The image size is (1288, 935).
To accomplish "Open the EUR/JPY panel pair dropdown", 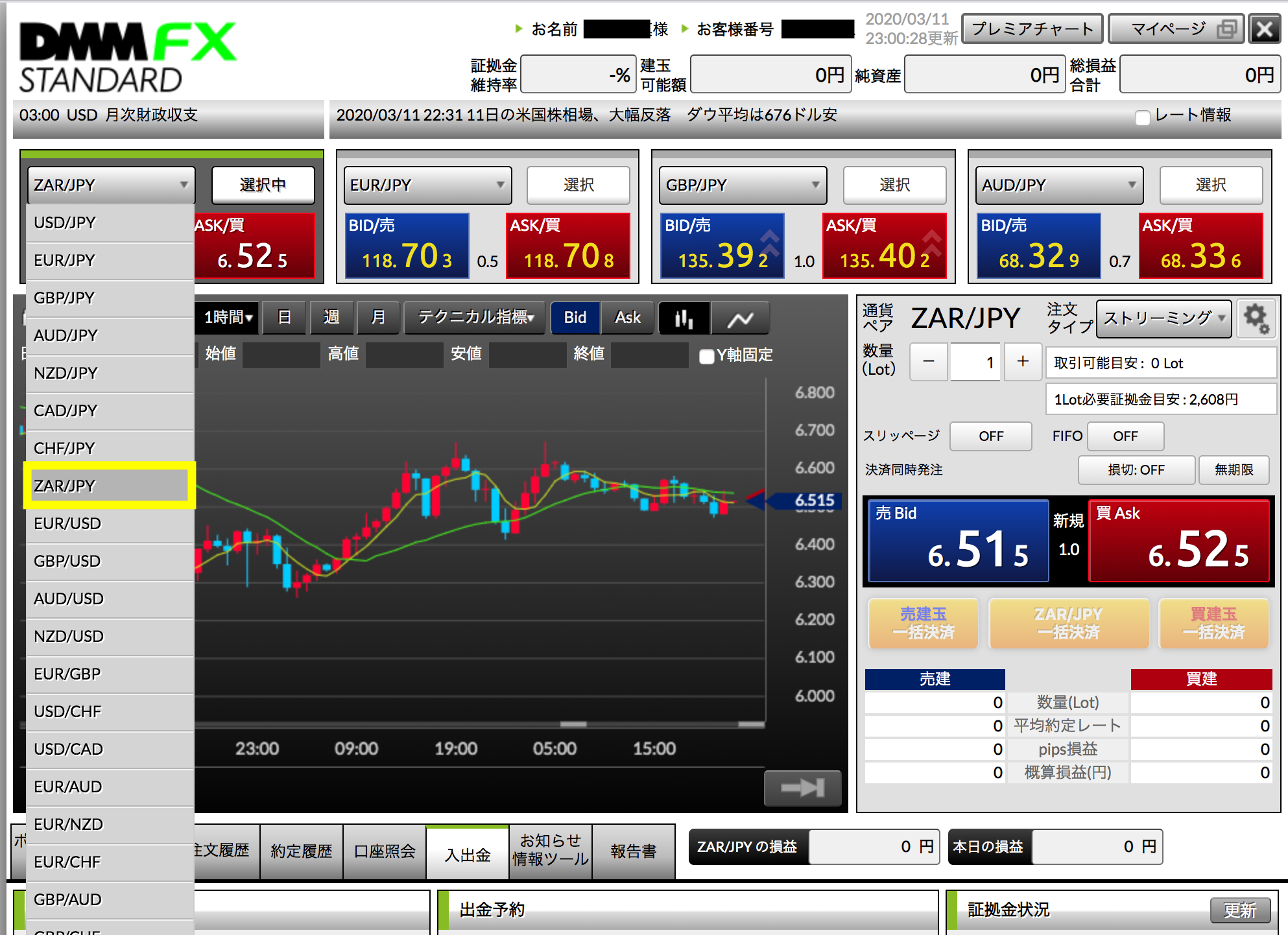I will 427,185.
